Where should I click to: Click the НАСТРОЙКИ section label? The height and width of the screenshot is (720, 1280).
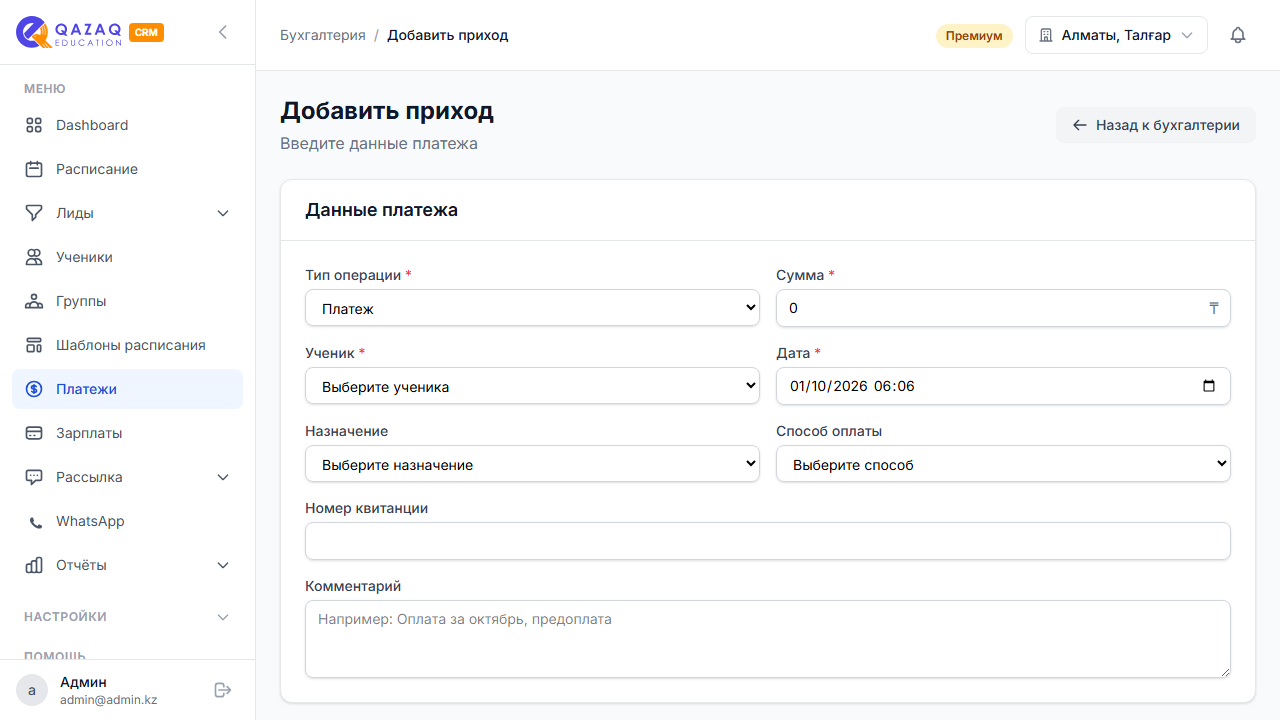(x=65, y=617)
